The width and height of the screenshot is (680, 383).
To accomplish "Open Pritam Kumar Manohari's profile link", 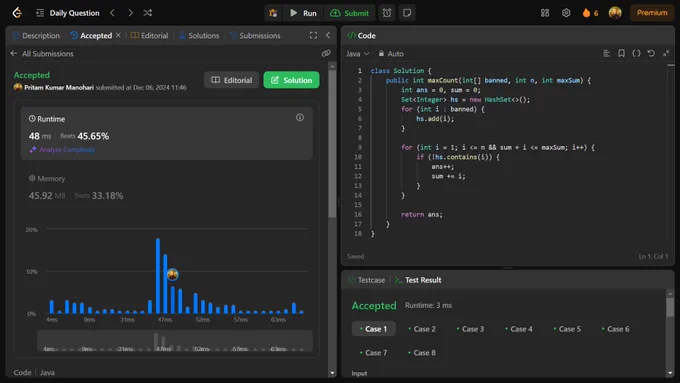I will [x=59, y=87].
